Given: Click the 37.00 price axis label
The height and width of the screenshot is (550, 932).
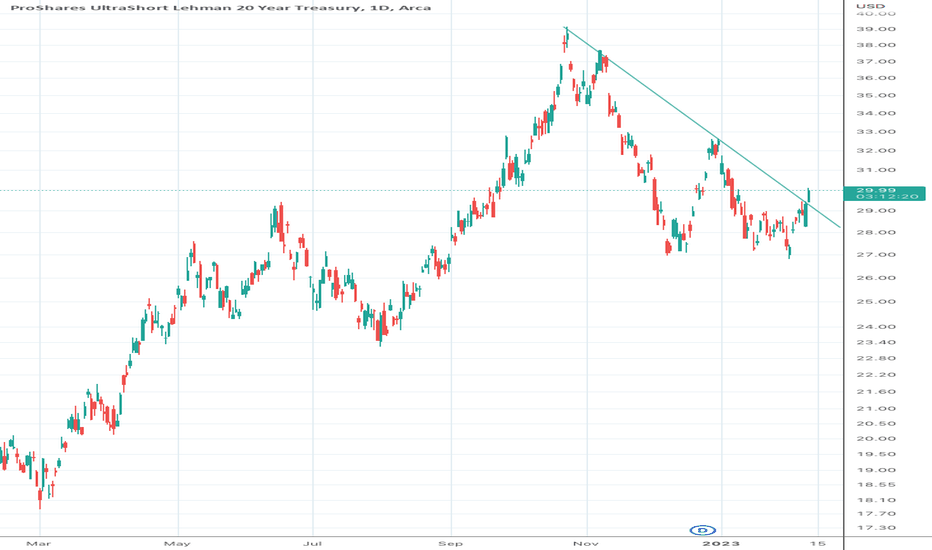Looking at the screenshot, I should point(876,62).
